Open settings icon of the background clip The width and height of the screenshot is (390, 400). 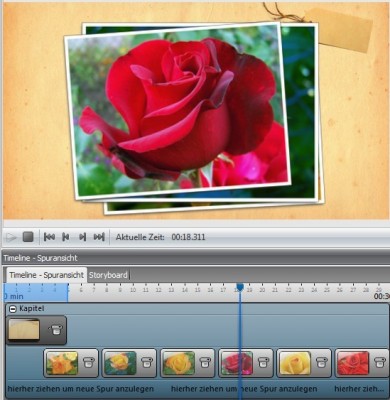55,330
